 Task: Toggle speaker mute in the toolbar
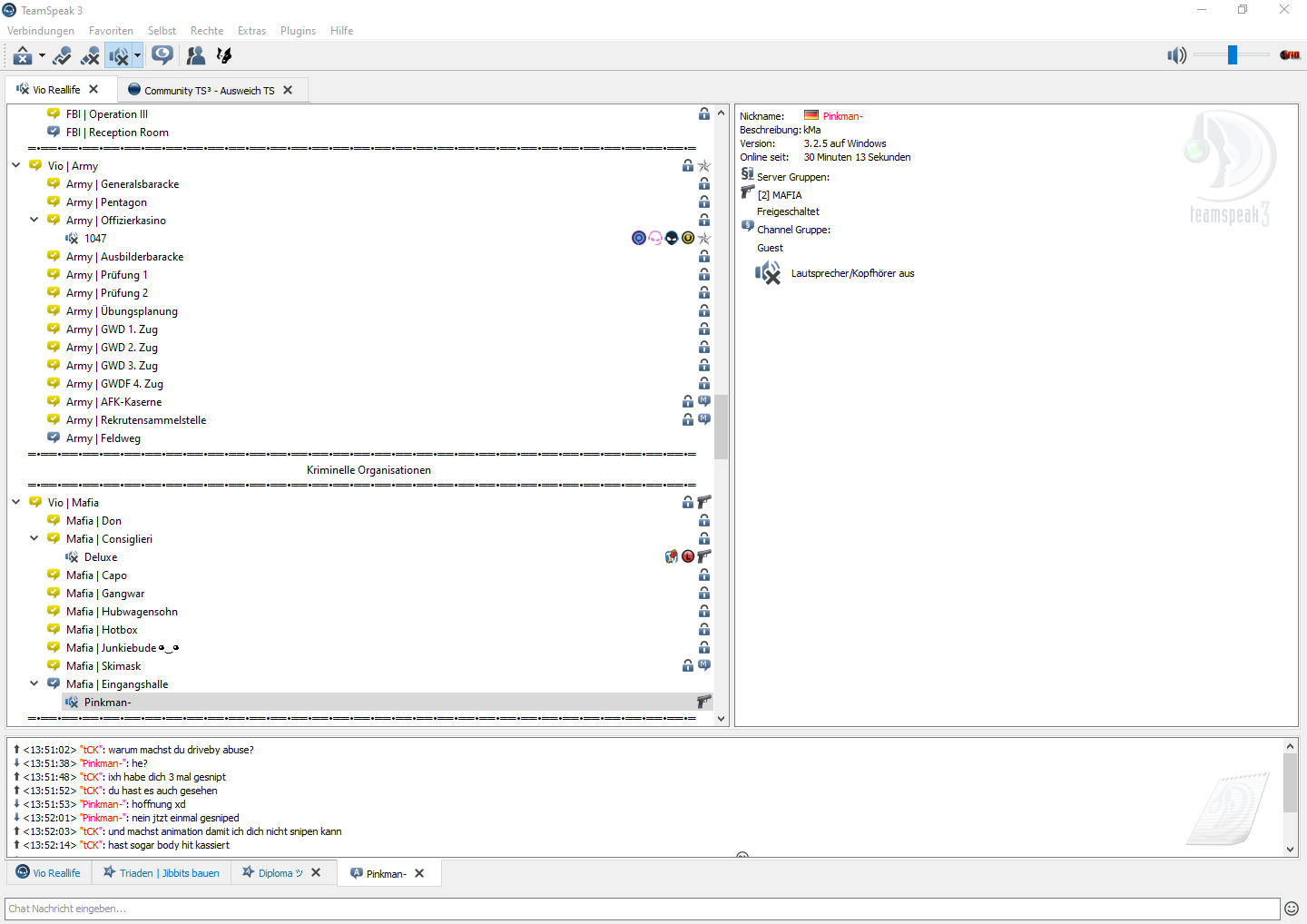119,56
